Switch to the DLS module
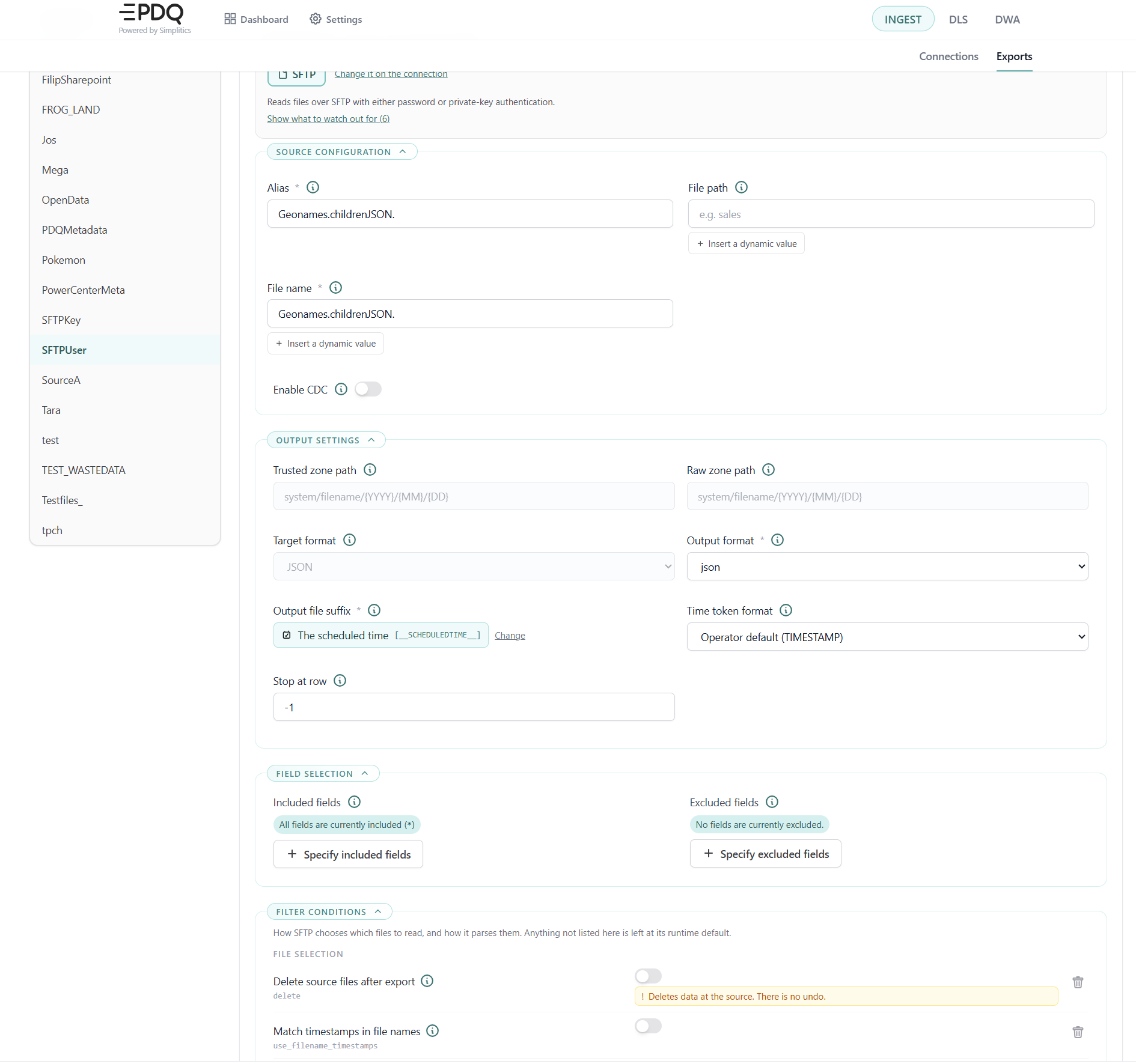The height and width of the screenshot is (1064, 1136). 958,19
